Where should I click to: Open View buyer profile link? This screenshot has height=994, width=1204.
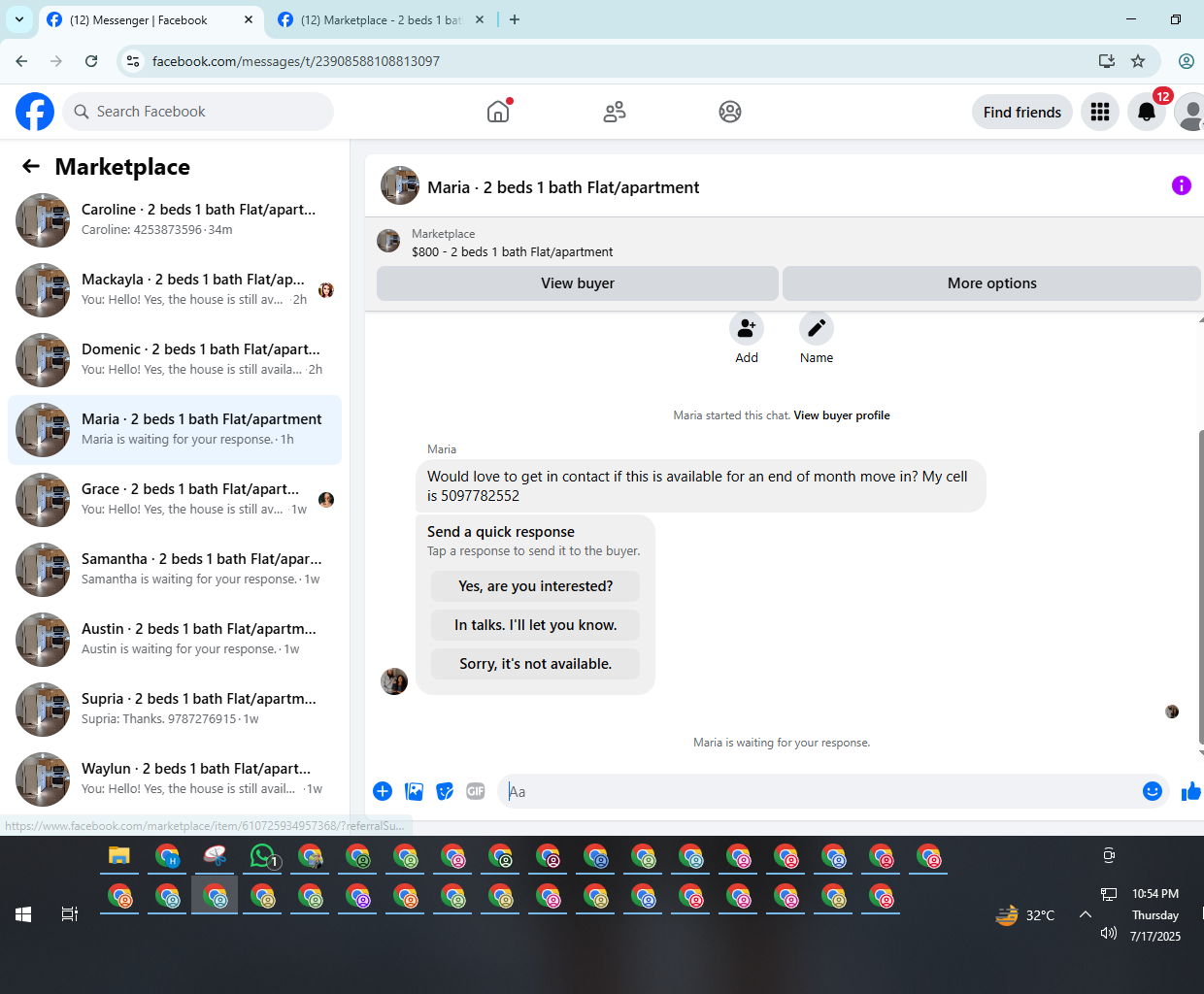click(842, 415)
